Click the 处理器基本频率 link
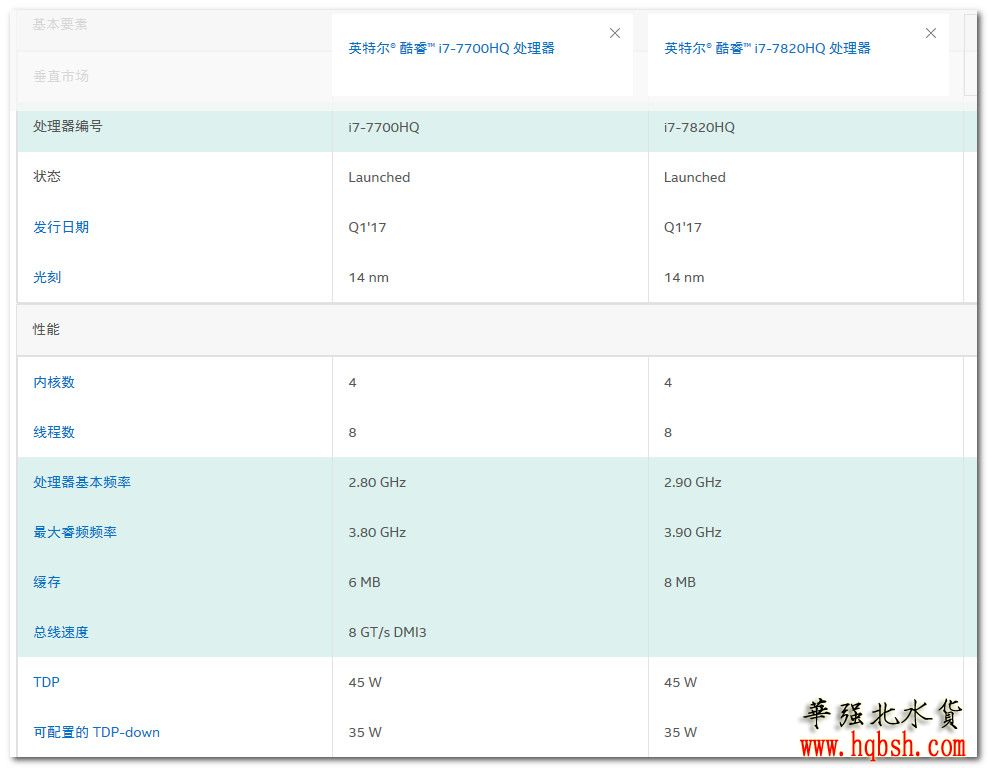The height and width of the screenshot is (768, 988). pos(82,482)
